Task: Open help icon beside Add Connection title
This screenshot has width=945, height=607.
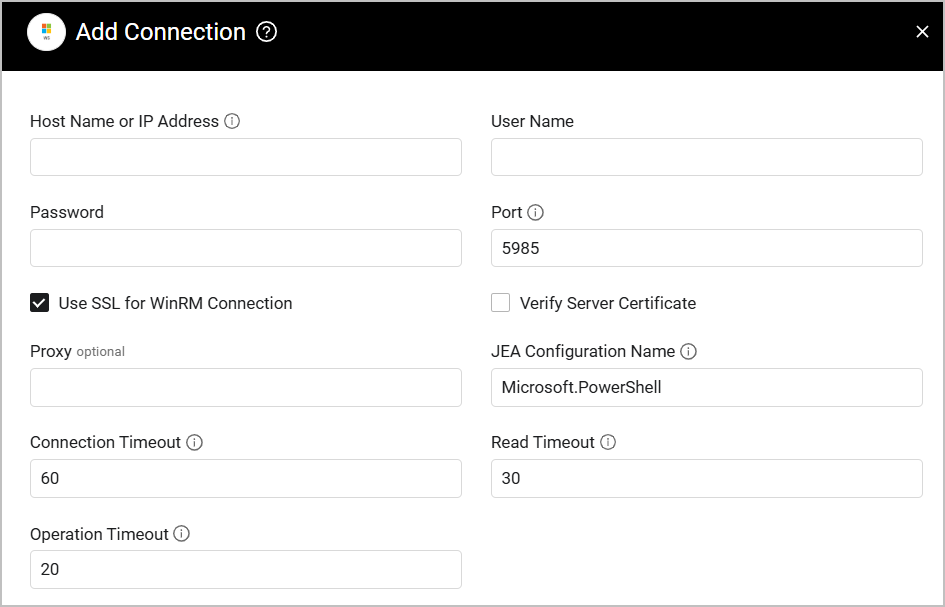Action: (x=266, y=32)
